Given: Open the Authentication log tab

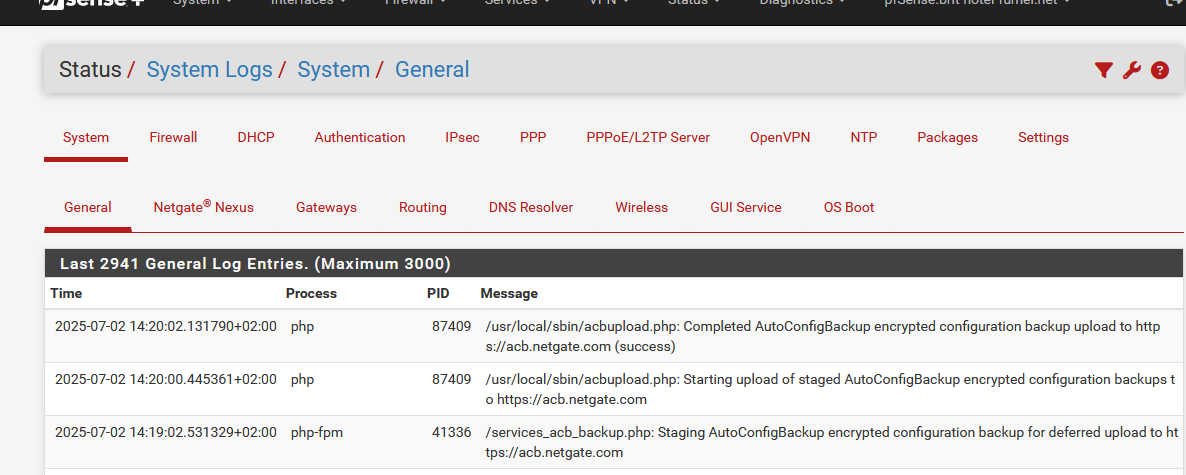Looking at the screenshot, I should pyautogui.click(x=360, y=138).
